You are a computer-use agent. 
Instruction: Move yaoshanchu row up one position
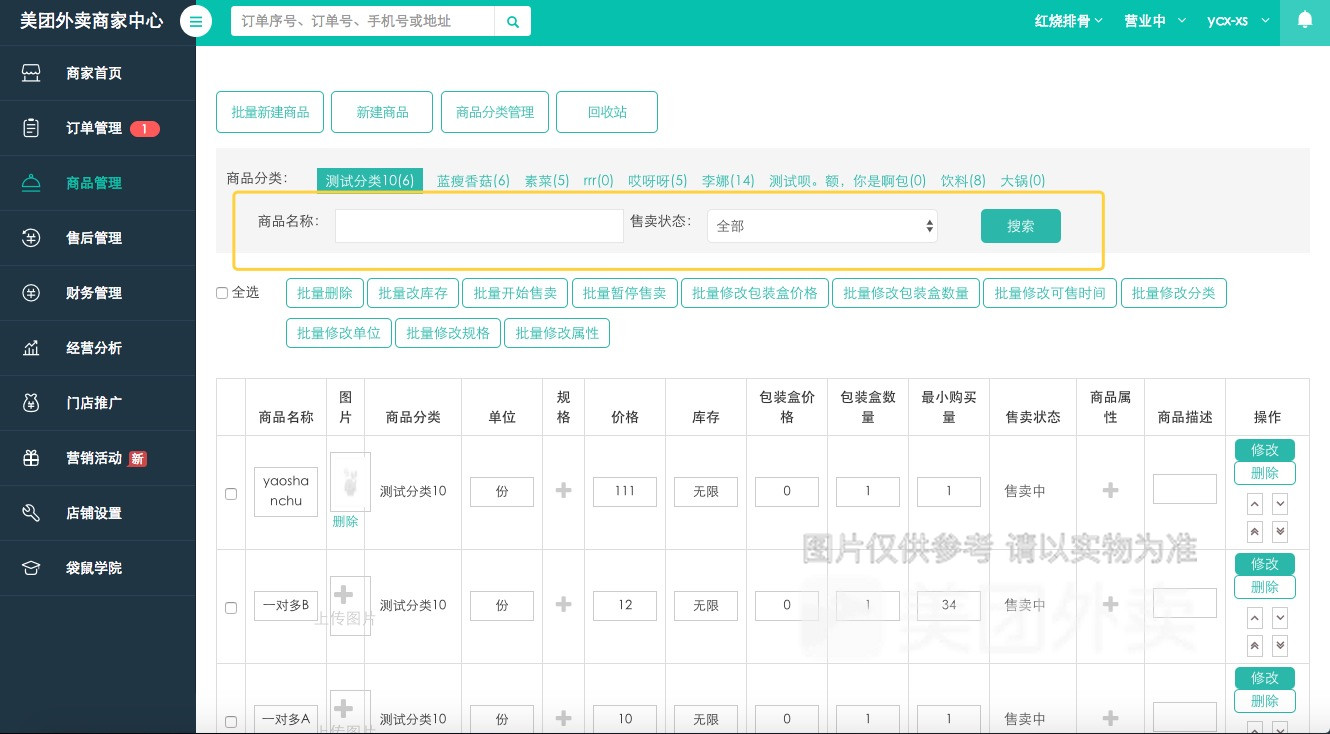pos(1255,504)
